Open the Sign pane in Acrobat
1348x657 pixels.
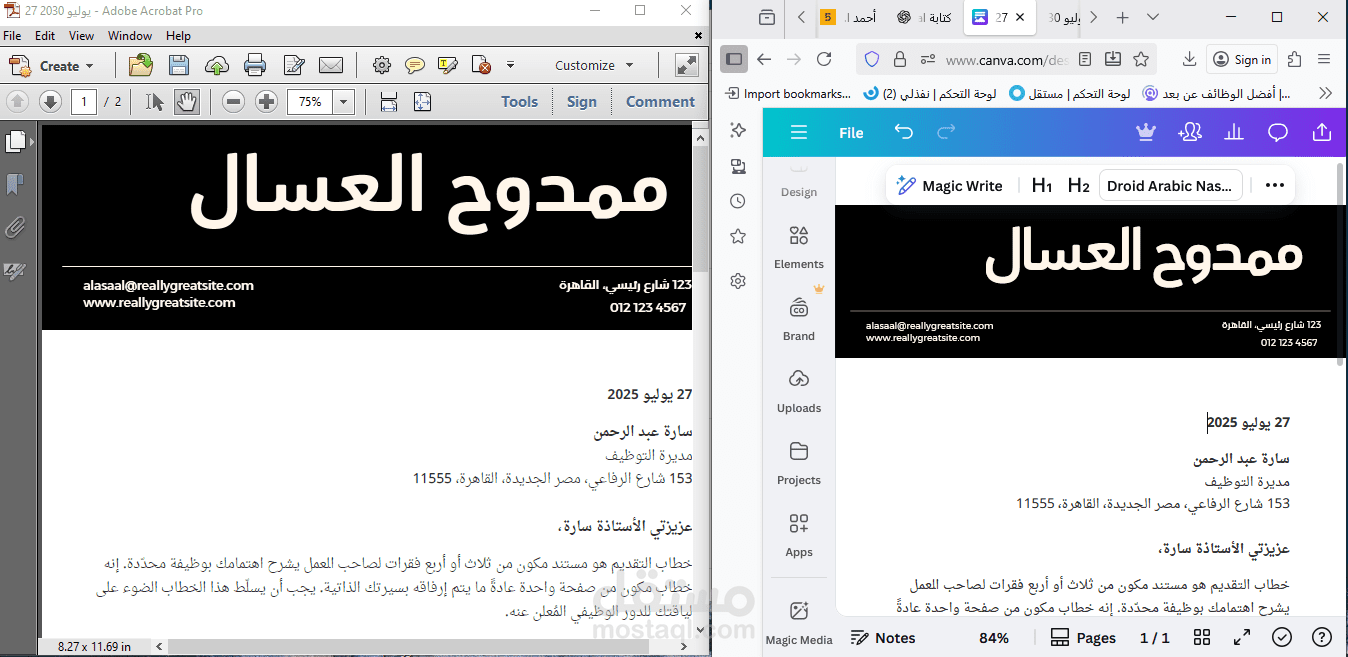coord(582,101)
